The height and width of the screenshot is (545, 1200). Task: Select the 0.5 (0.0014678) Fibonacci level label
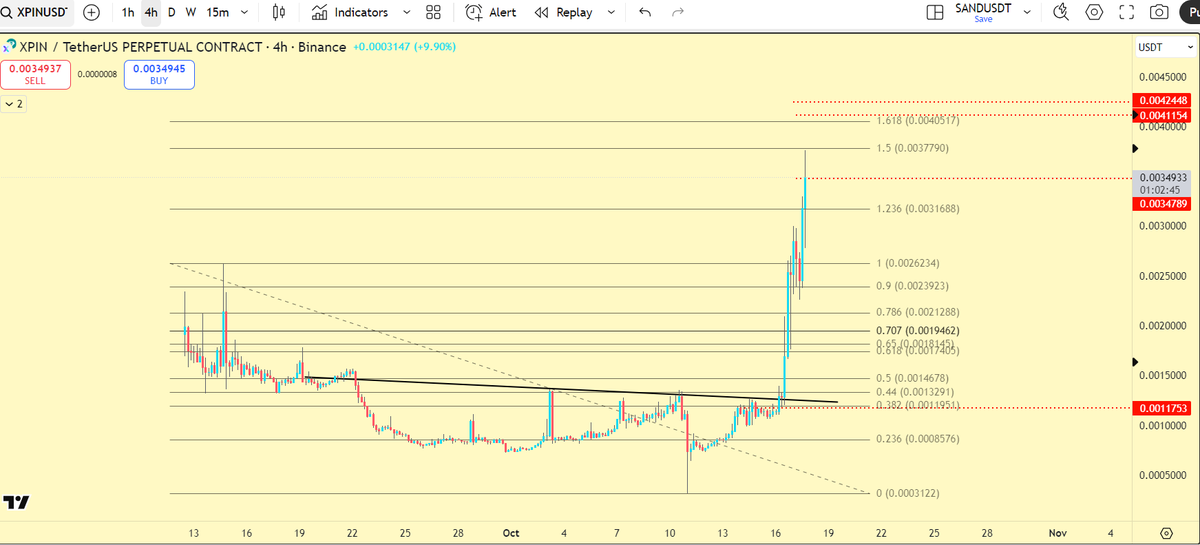(x=912, y=378)
